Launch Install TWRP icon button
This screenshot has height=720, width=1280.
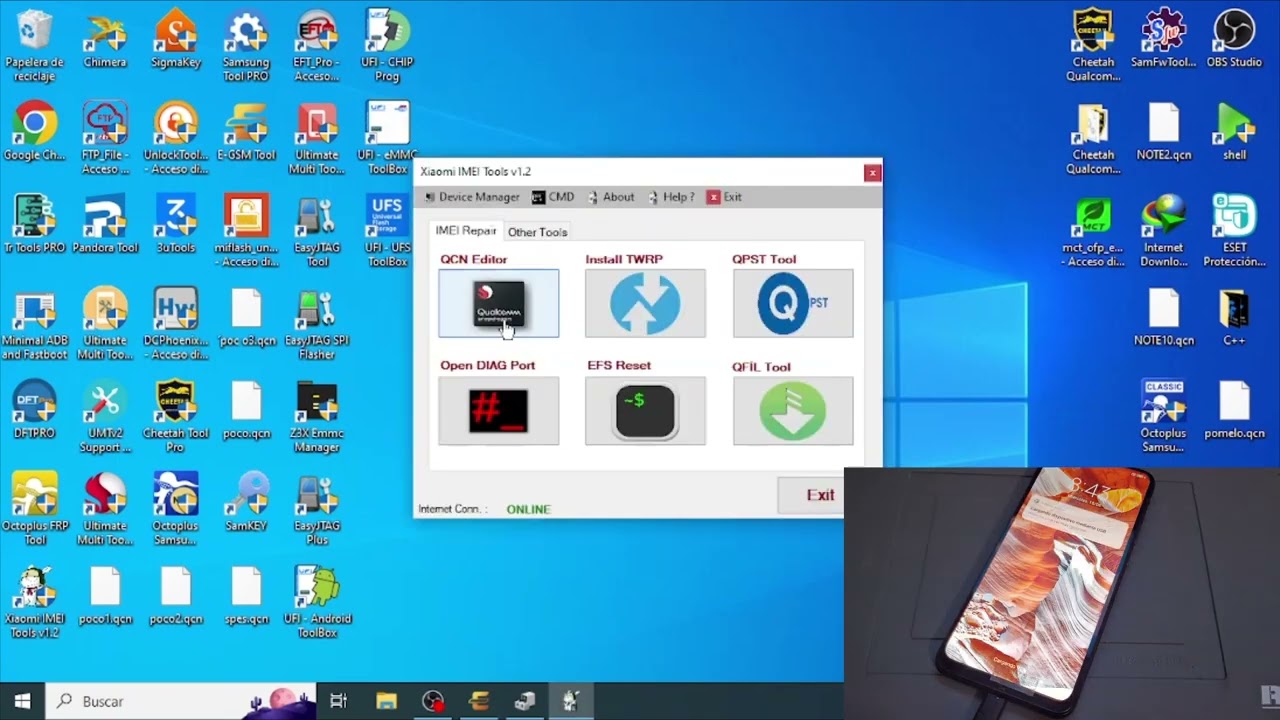click(645, 303)
